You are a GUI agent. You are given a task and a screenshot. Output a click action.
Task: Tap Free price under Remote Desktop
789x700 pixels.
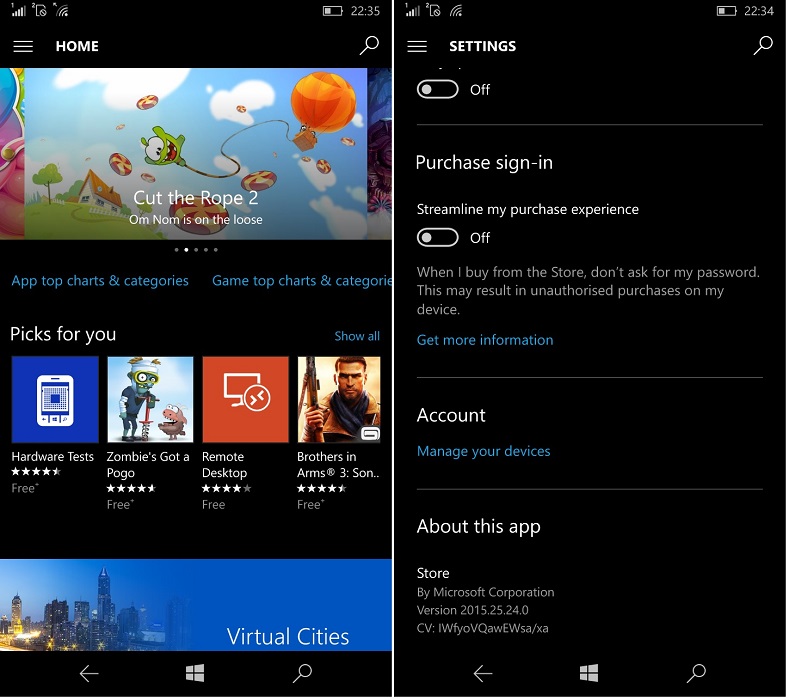tap(214, 505)
